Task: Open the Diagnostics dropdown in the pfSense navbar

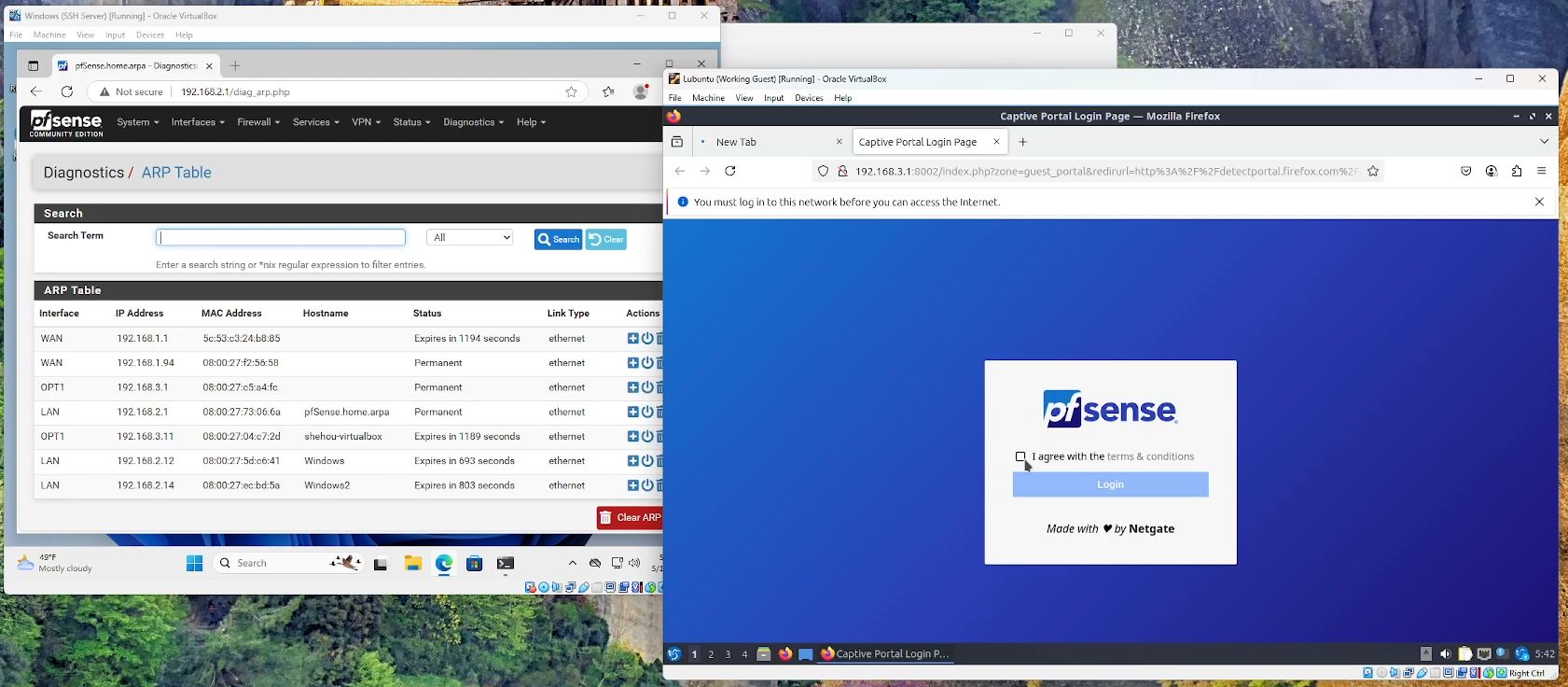Action: [x=473, y=122]
